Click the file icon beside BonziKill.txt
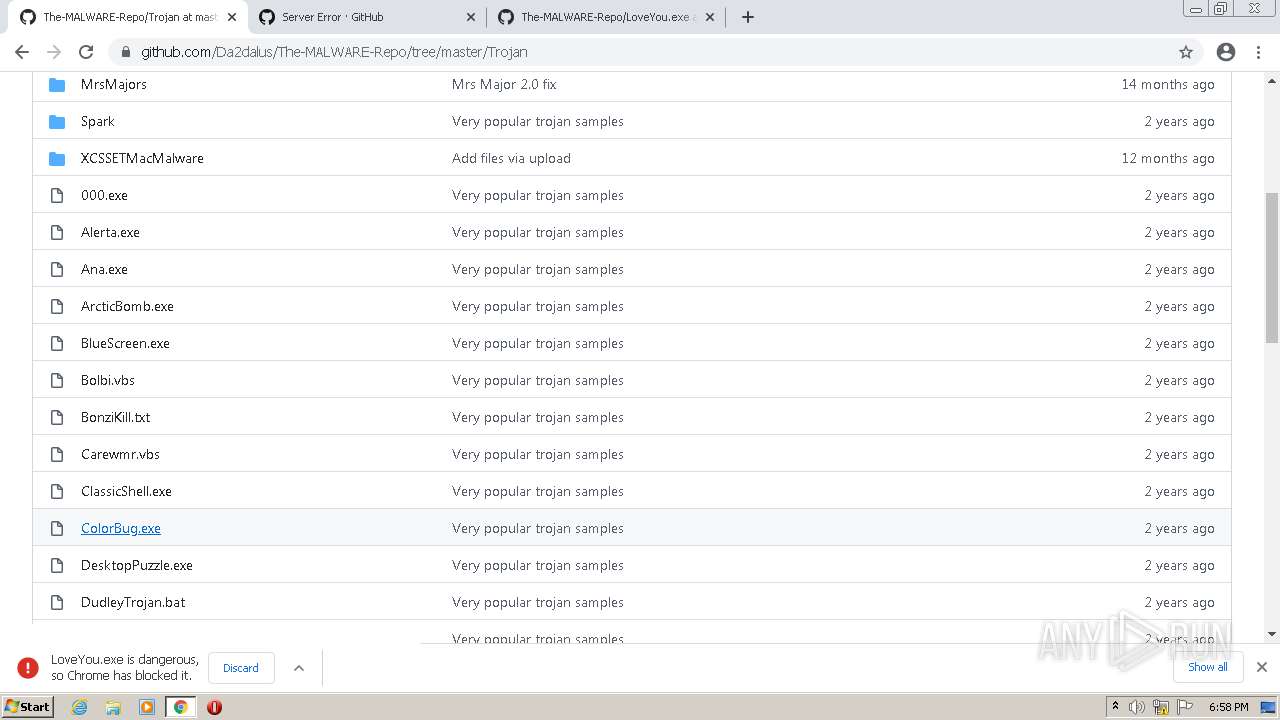The image size is (1280, 720). click(57, 417)
